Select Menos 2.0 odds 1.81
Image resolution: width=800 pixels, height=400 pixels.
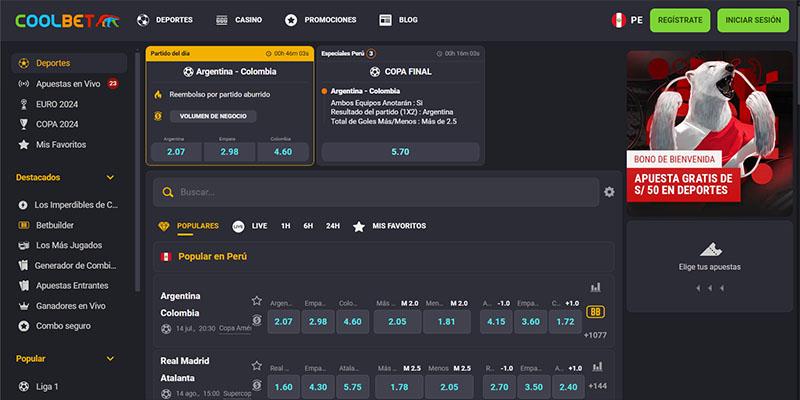(446, 321)
